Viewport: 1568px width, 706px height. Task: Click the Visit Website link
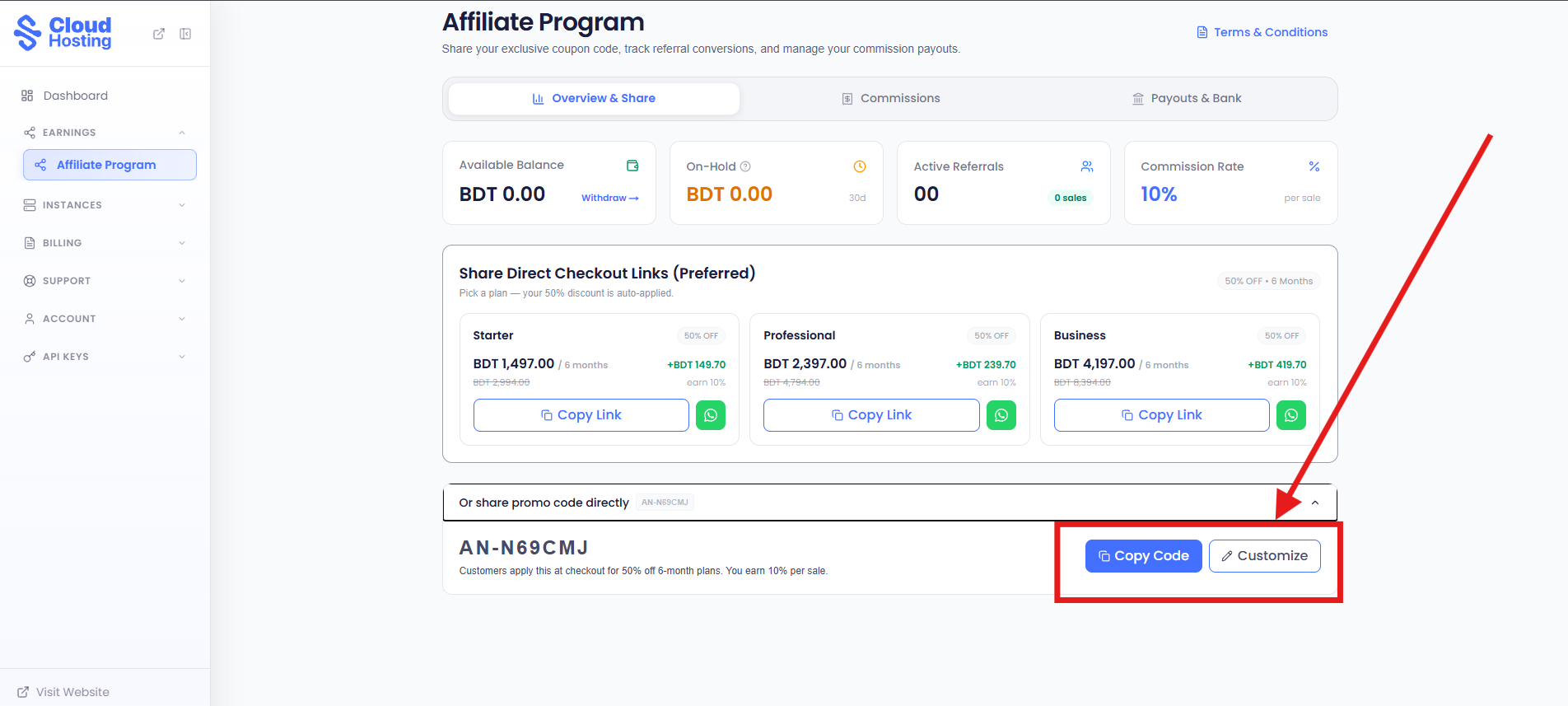point(63,692)
